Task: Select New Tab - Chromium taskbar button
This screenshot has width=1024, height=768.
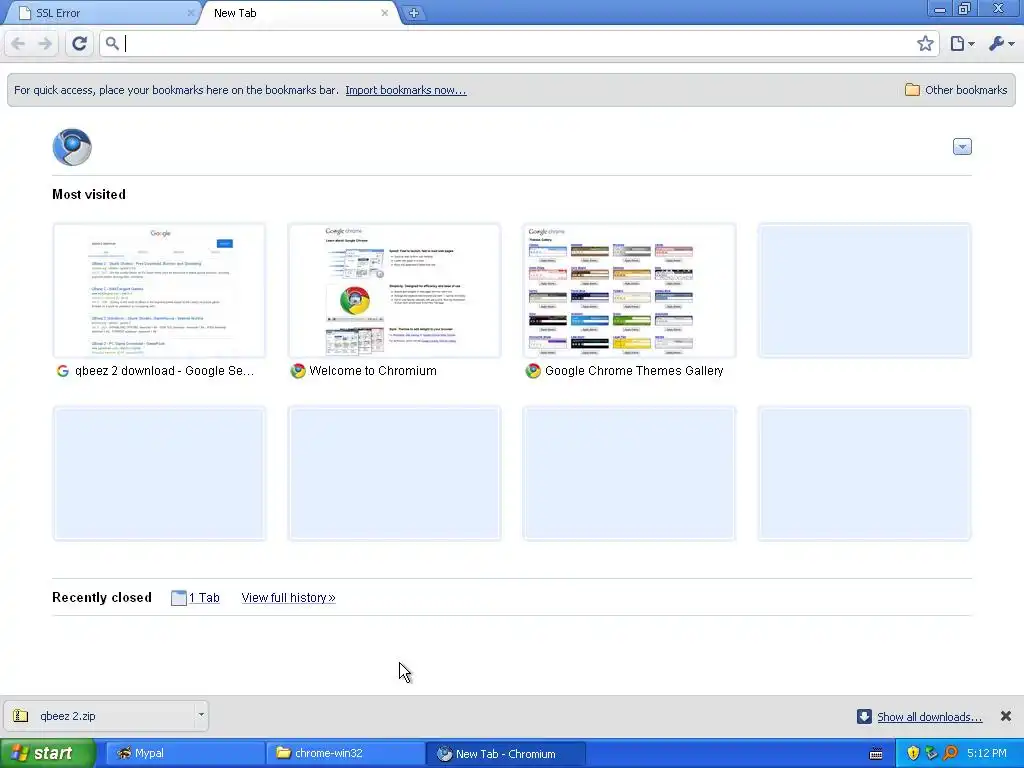Action: click(x=505, y=753)
